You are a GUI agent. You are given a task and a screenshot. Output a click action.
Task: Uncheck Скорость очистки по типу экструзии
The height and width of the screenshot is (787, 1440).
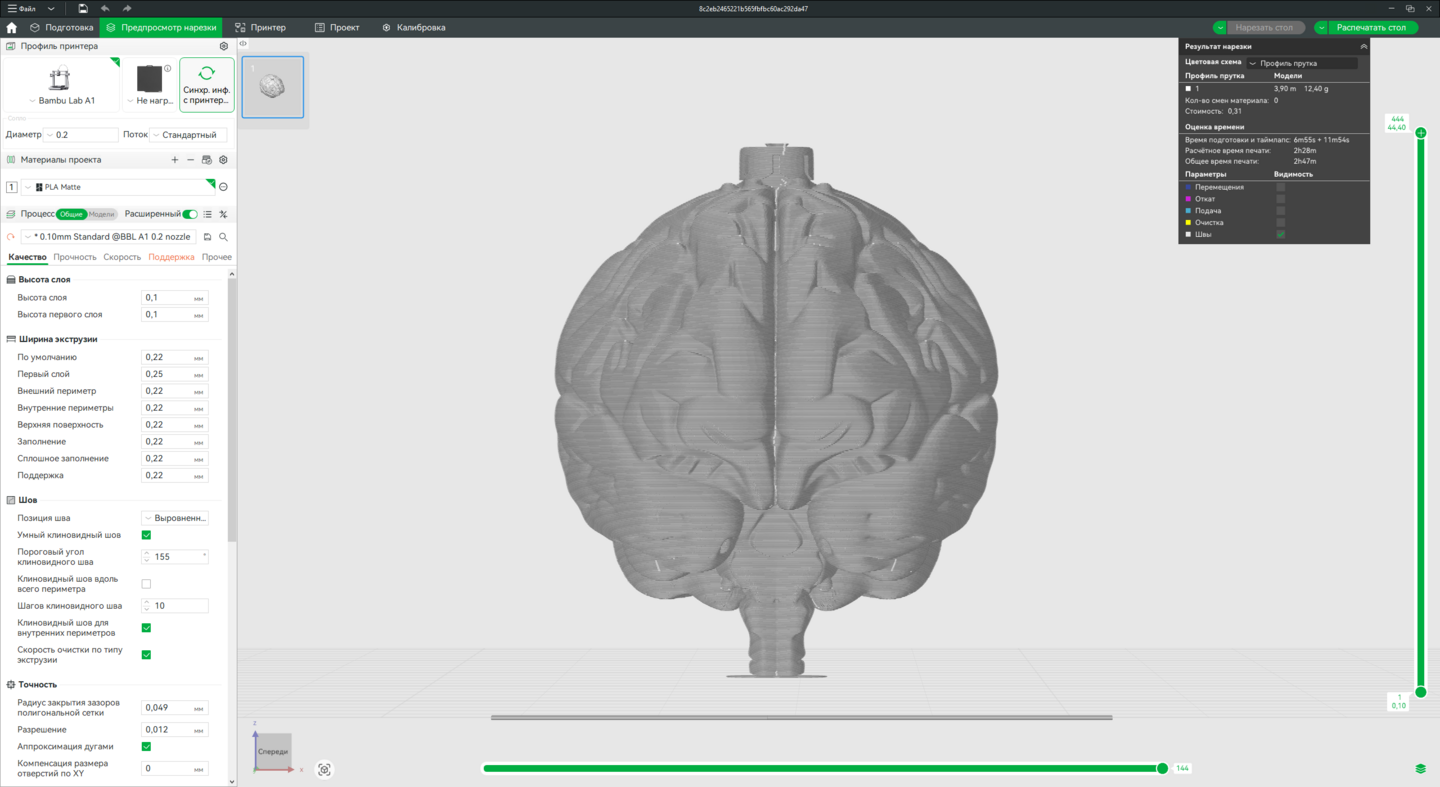tap(146, 655)
